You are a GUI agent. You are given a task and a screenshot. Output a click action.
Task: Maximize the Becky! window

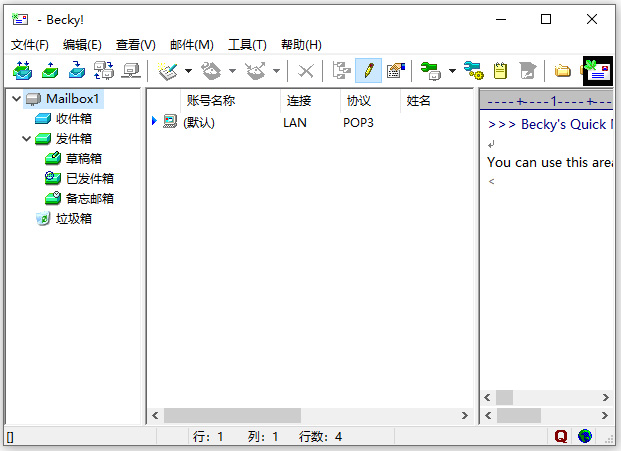tap(546, 19)
